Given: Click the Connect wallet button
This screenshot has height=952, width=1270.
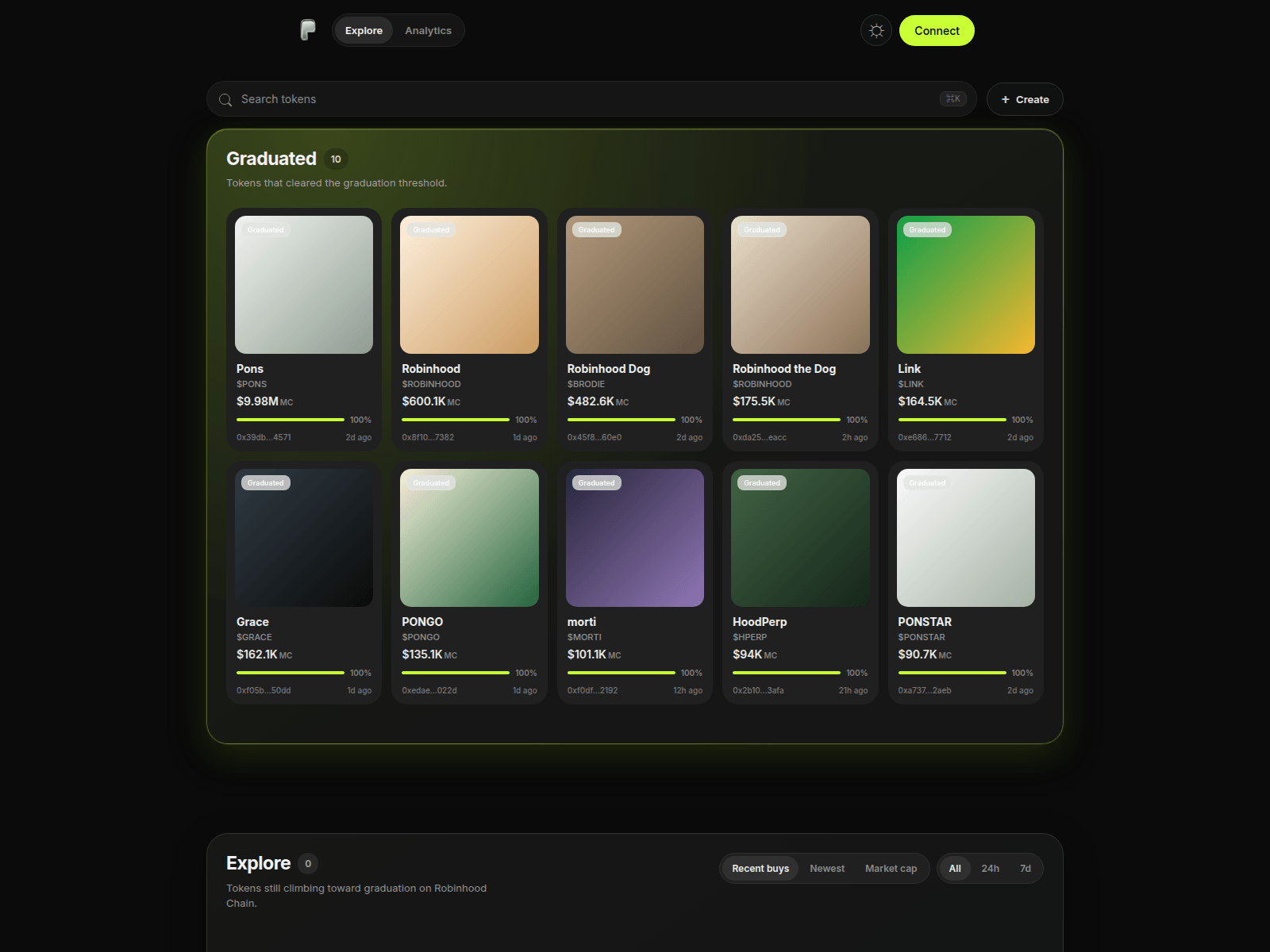Looking at the screenshot, I should coord(937,31).
